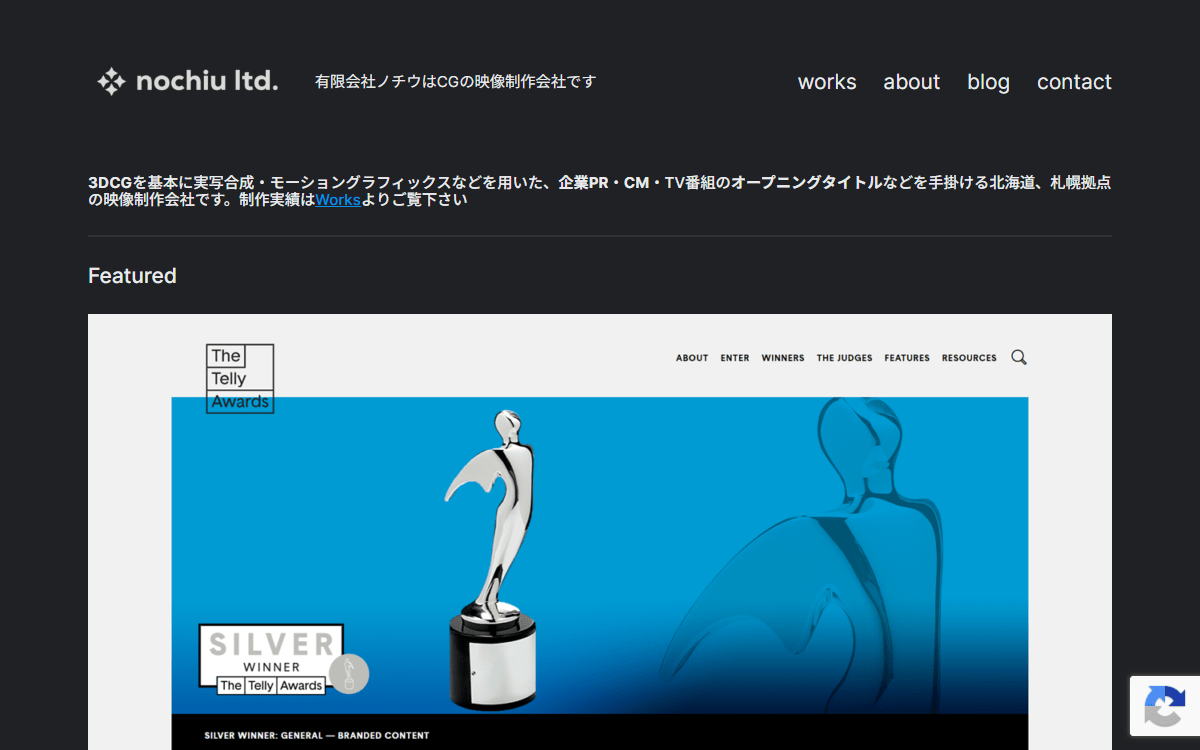
Task: Click THE JUDGES in the Telly Awards image
Action: pos(845,358)
